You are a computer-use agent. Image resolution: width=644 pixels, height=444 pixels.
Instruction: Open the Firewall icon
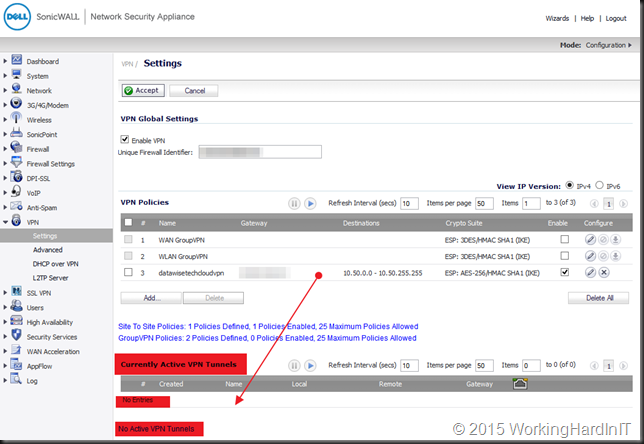pyautogui.click(x=16, y=147)
